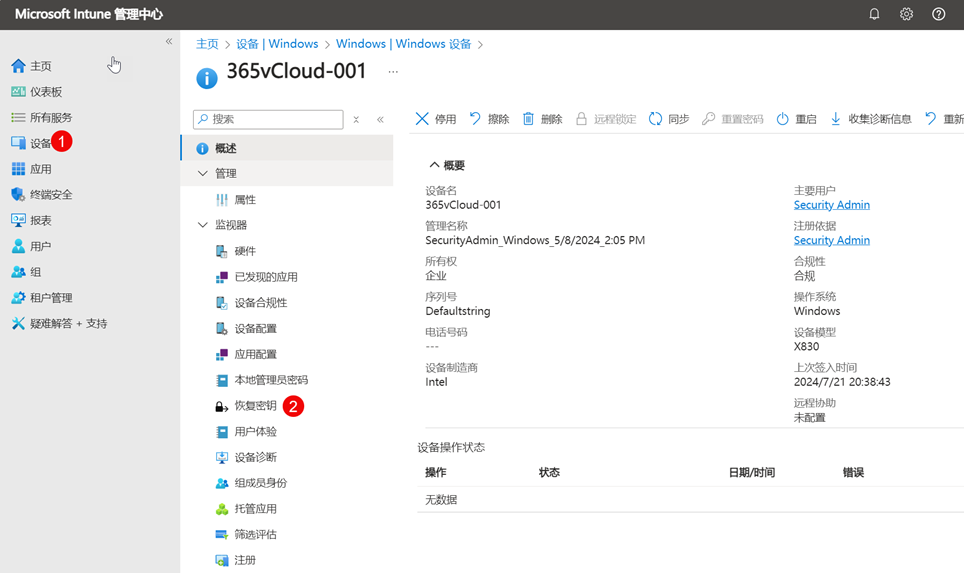Click the 租户管理 gear icon
Image resolution: width=964 pixels, height=573 pixels.
coord(18,298)
